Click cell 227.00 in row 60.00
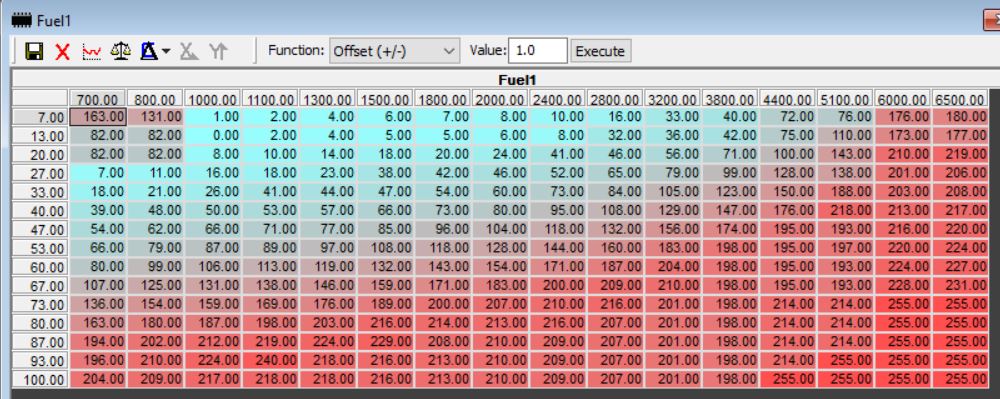This screenshot has width=1000, height=399. coord(960,267)
